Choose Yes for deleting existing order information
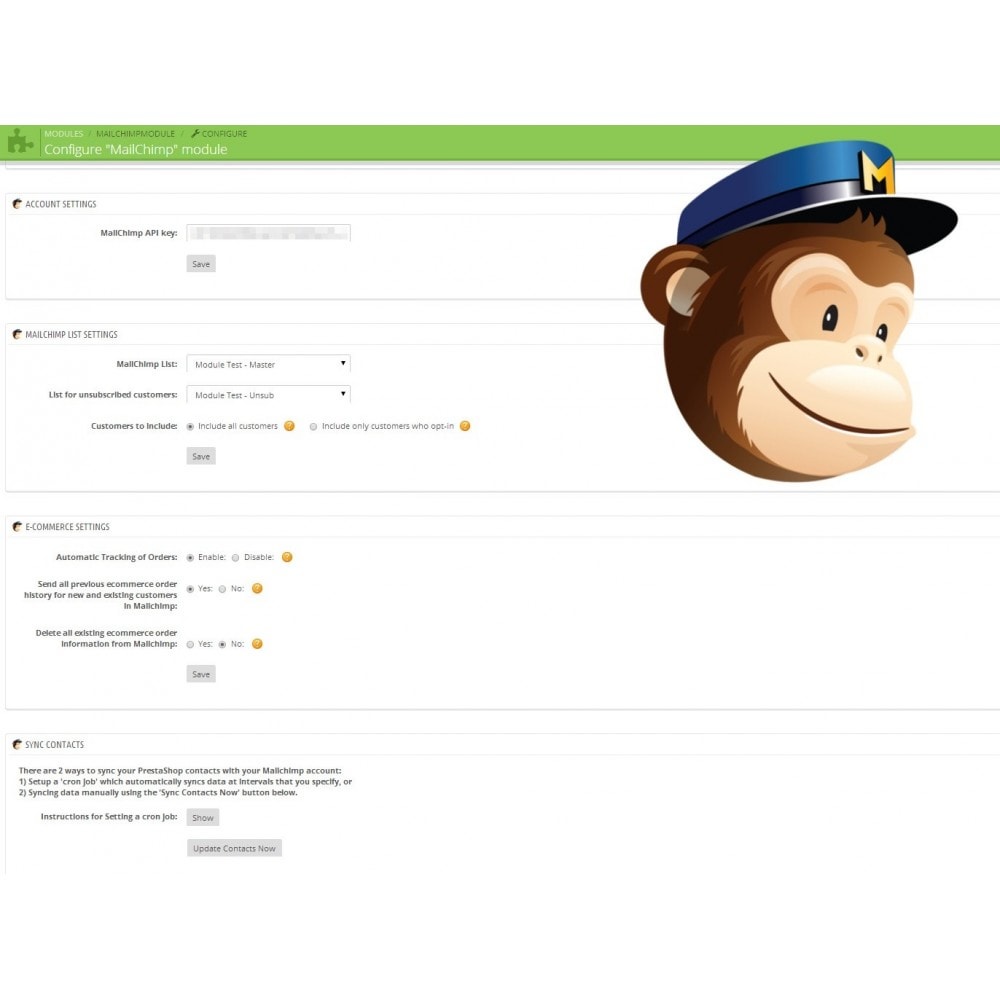This screenshot has width=1000, height=1000. point(190,645)
